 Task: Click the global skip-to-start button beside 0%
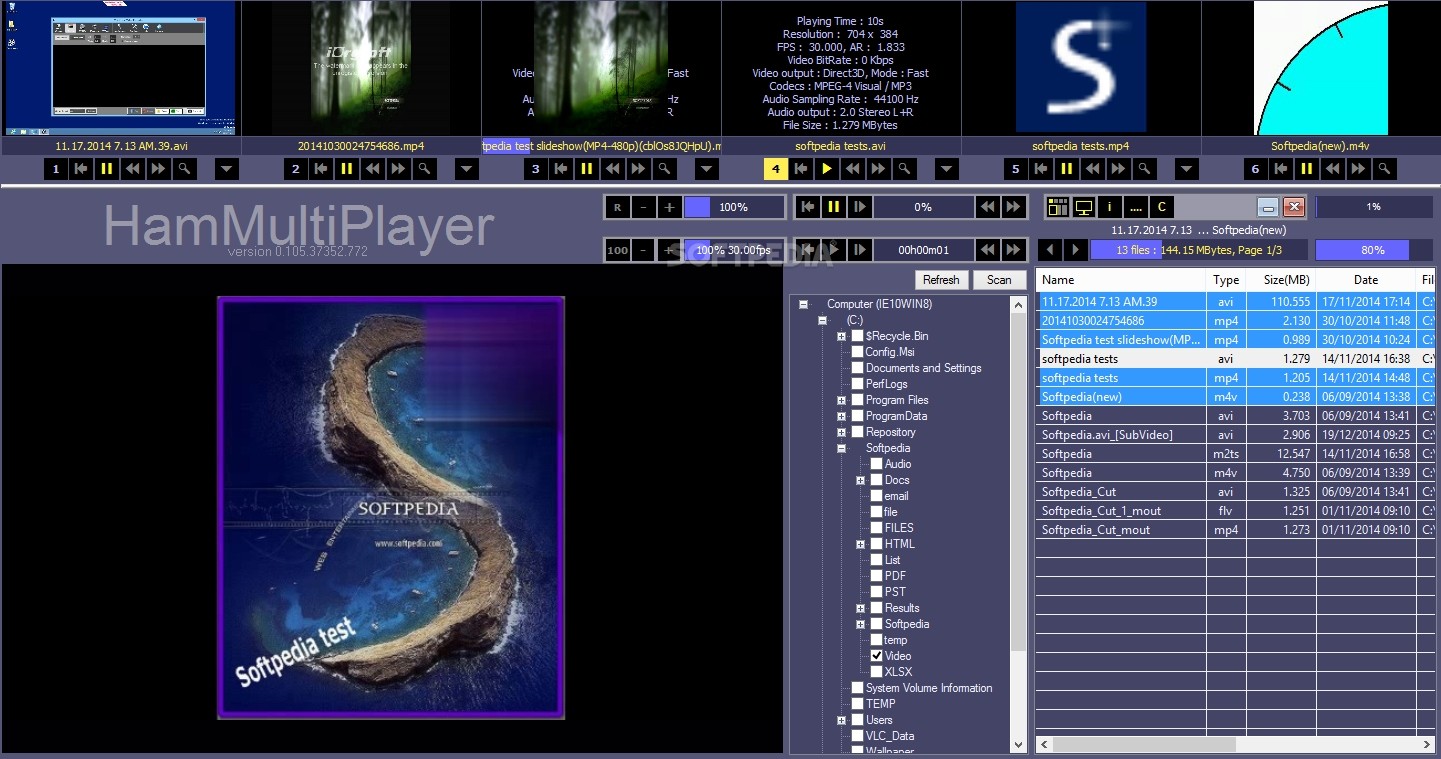[x=807, y=207]
